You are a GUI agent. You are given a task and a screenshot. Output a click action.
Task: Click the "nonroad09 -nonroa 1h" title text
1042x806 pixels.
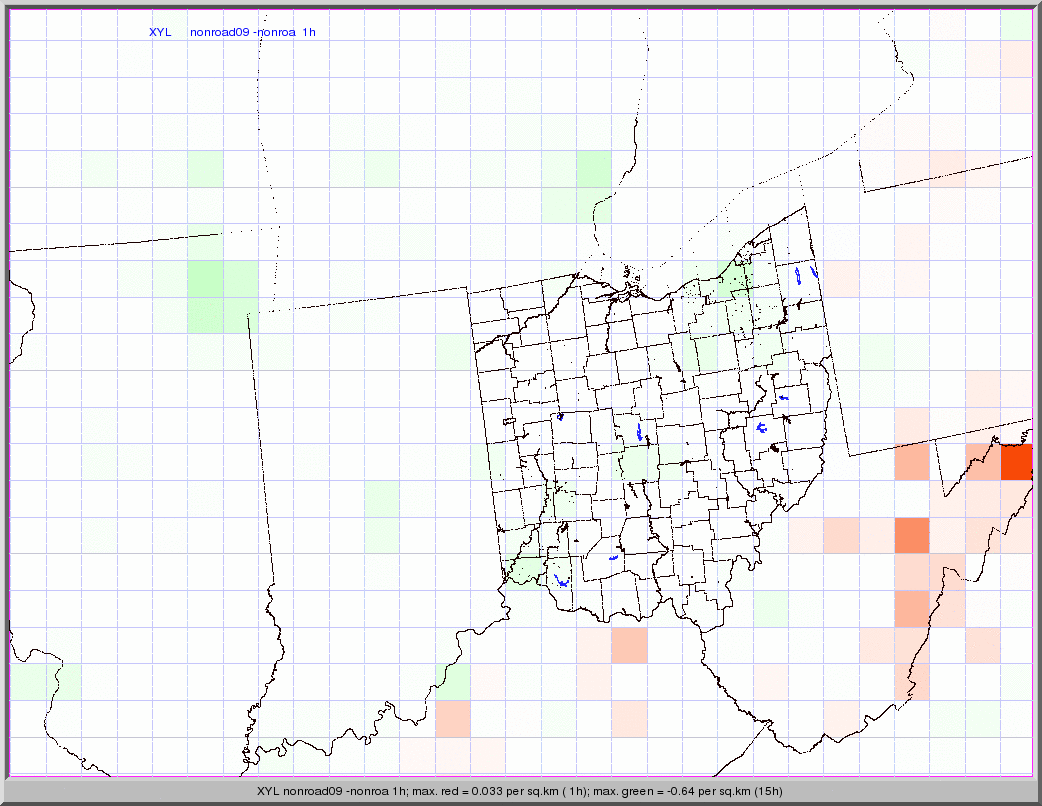pyautogui.click(x=253, y=32)
